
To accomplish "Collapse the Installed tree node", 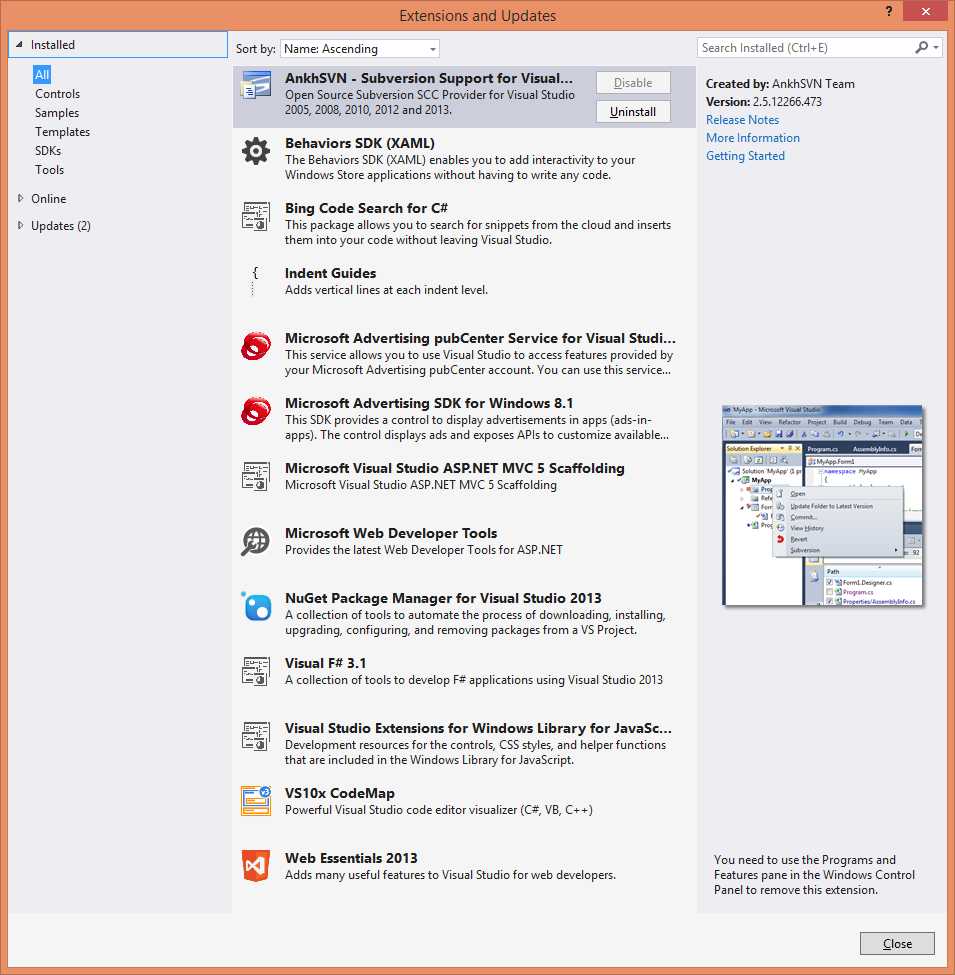I will click(19, 45).
